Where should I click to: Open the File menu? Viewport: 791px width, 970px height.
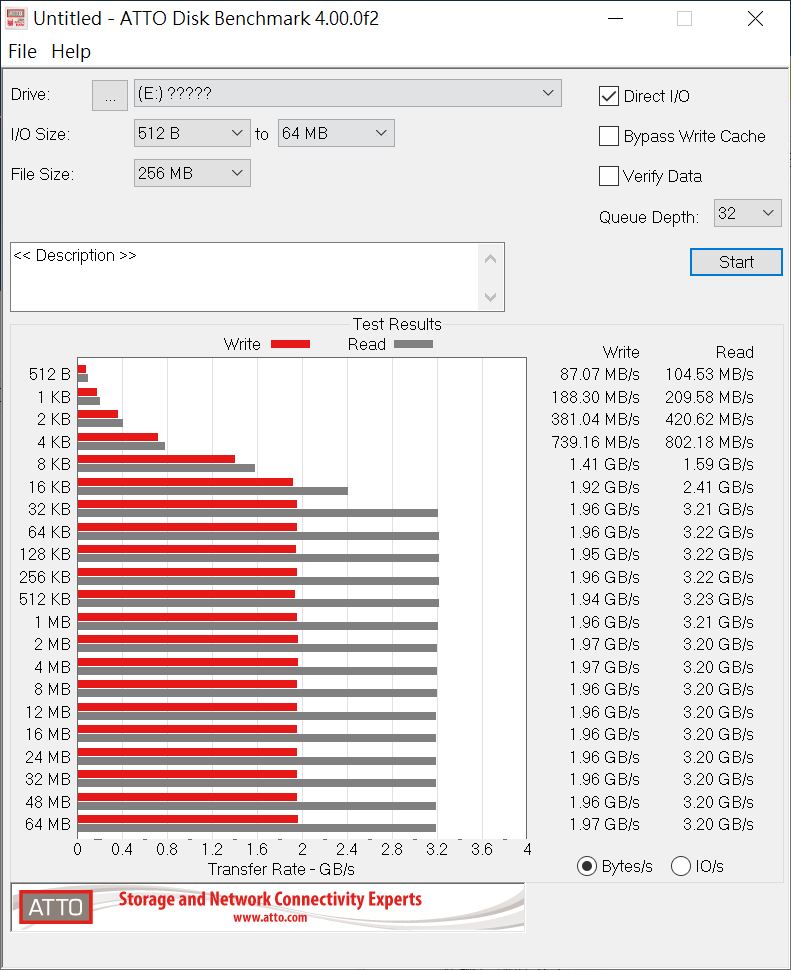click(22, 51)
